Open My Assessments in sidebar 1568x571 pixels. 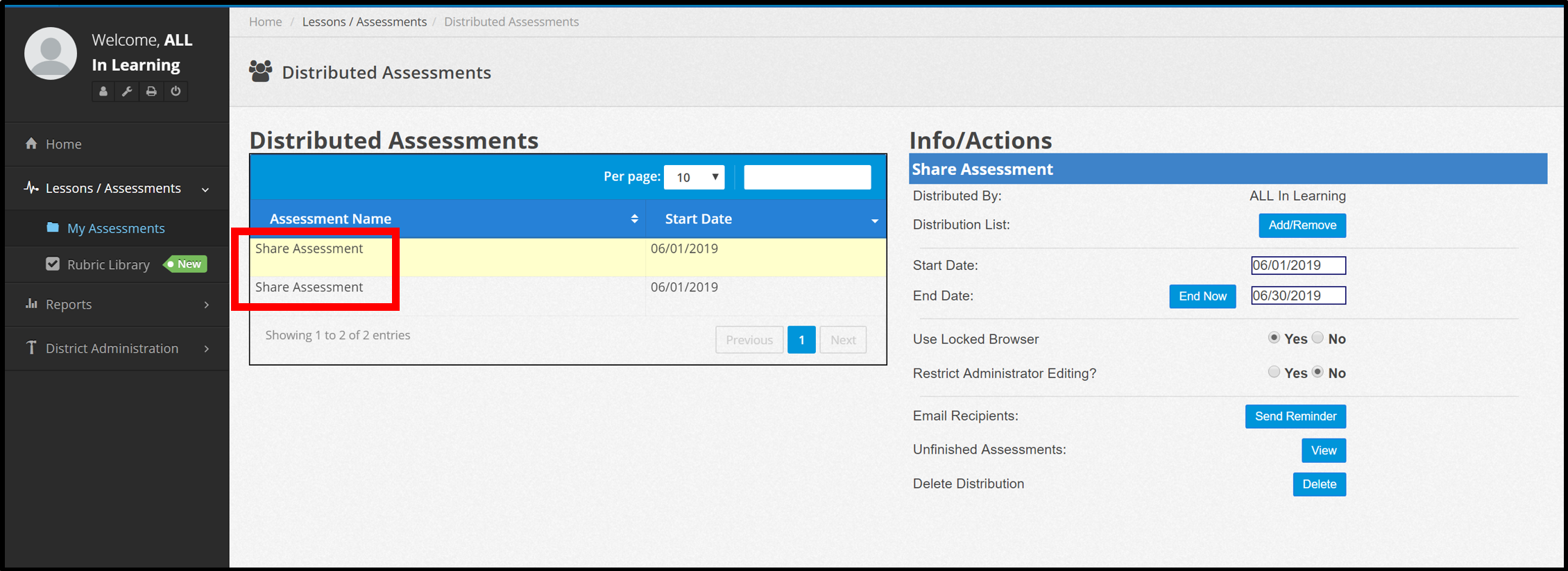pyautogui.click(x=116, y=228)
